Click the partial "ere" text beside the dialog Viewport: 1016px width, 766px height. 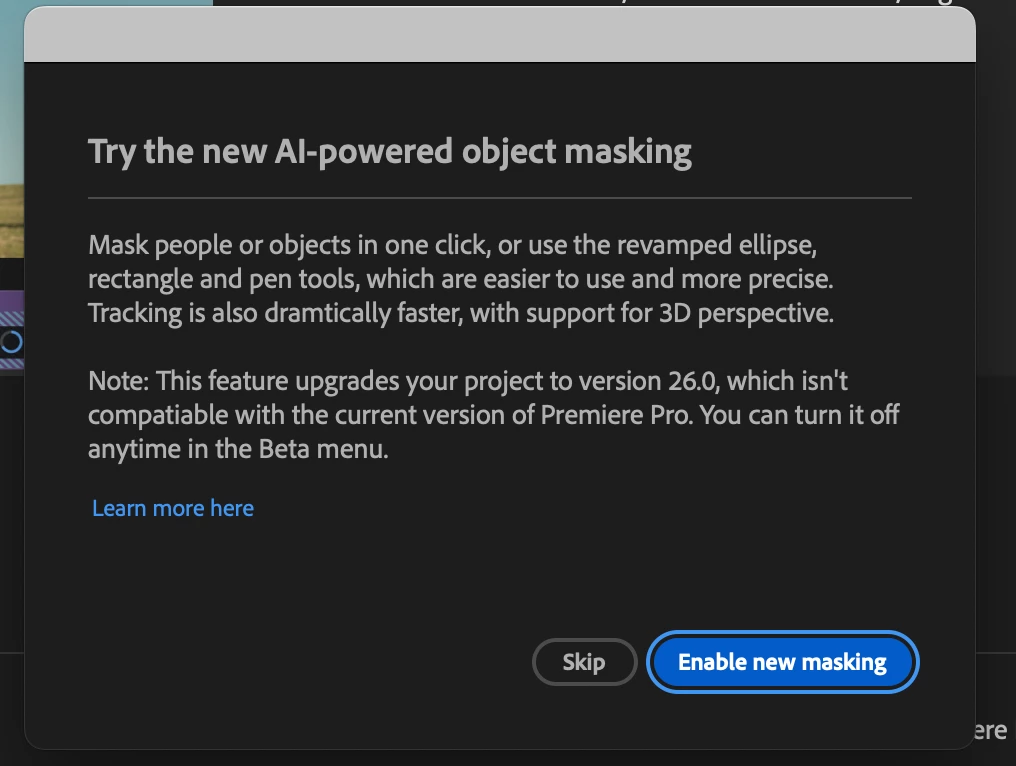(990, 731)
